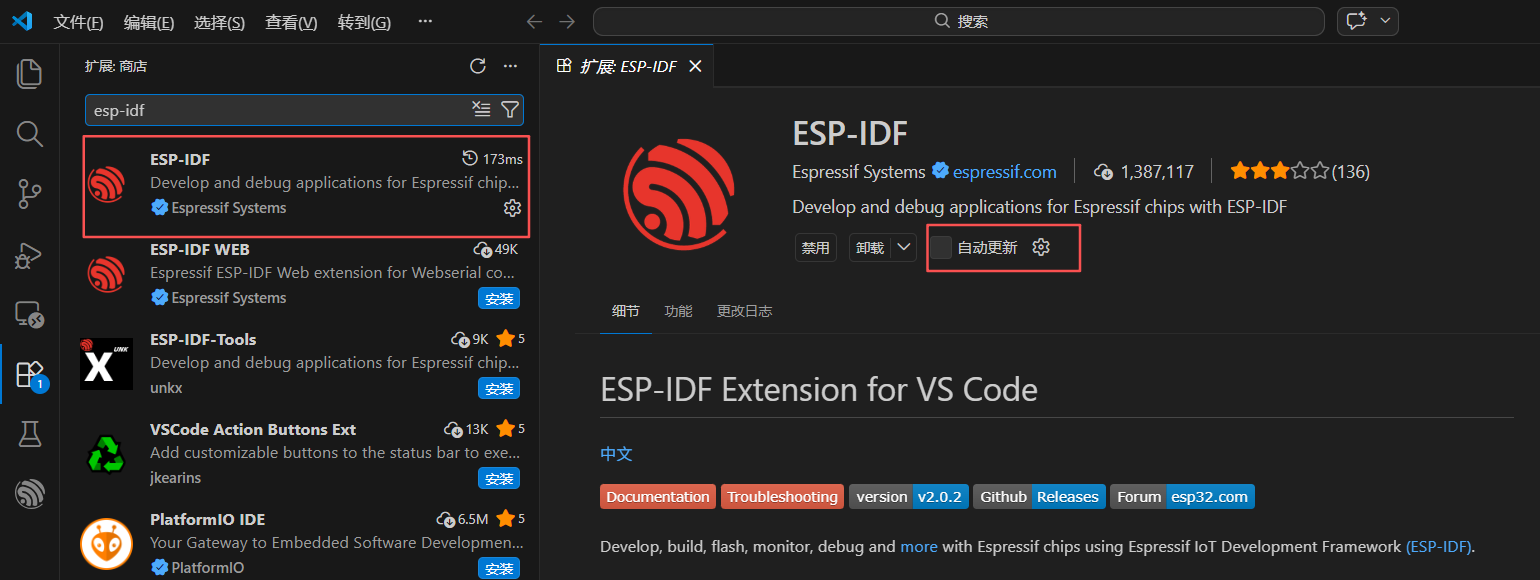Open the Copilot chat dropdown chevron
Image resolution: width=1540 pixels, height=580 pixels.
[1385, 21]
